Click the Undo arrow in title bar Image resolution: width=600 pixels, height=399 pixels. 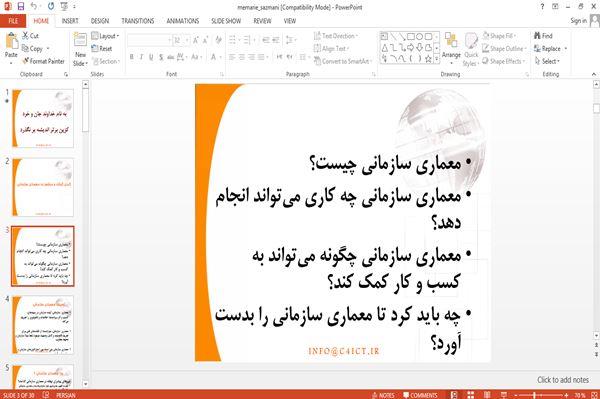(x=34, y=6)
